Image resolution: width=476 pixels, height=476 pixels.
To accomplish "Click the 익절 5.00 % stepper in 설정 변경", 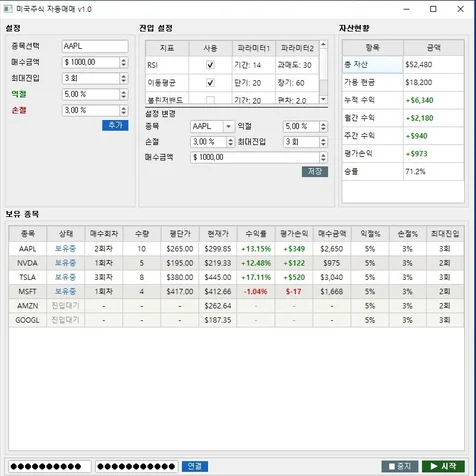I will click(323, 126).
